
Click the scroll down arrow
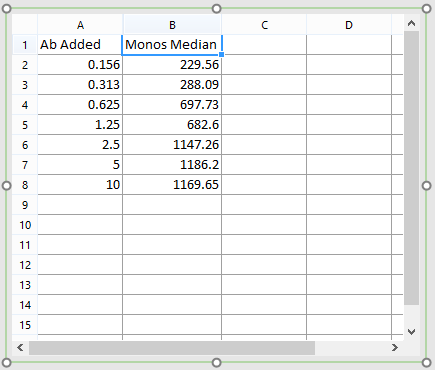[411, 332]
